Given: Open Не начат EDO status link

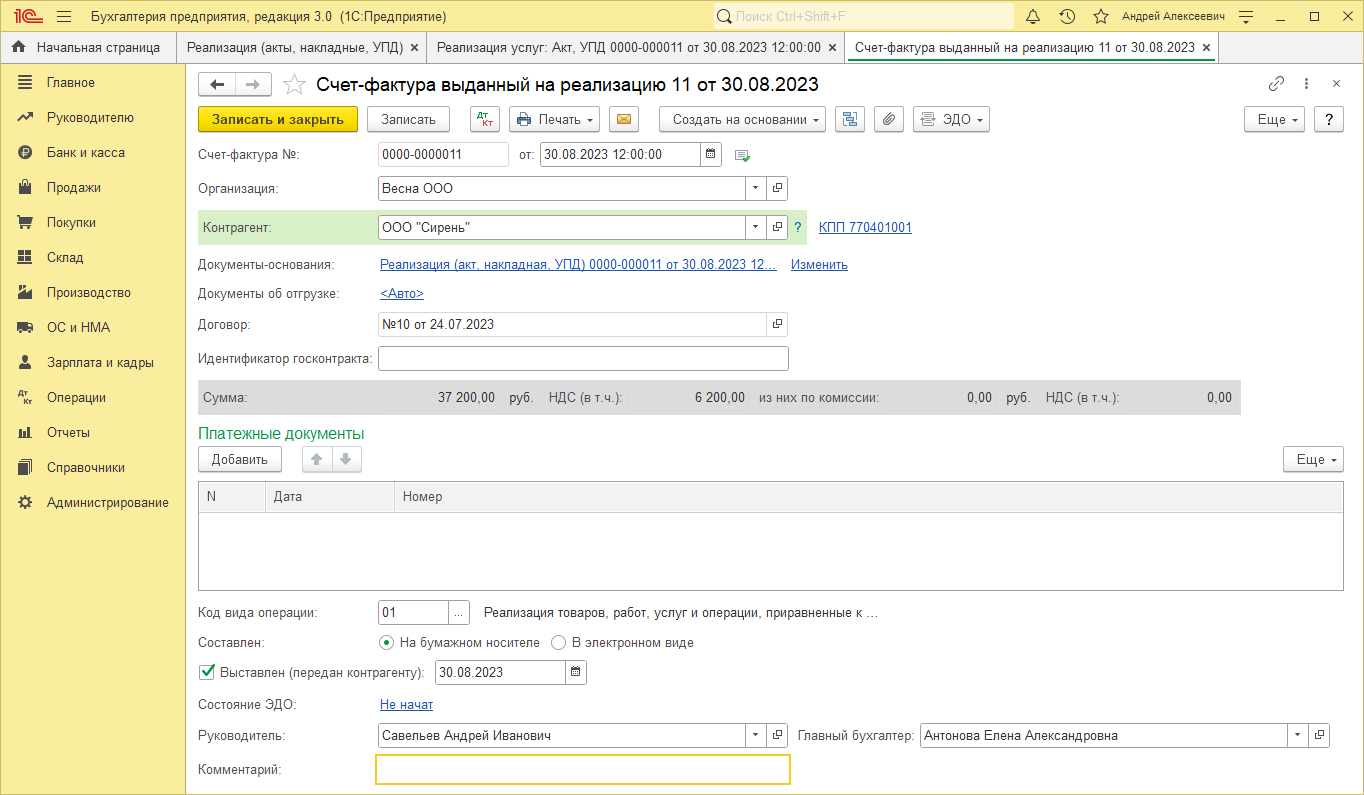Looking at the screenshot, I should tap(406, 704).
